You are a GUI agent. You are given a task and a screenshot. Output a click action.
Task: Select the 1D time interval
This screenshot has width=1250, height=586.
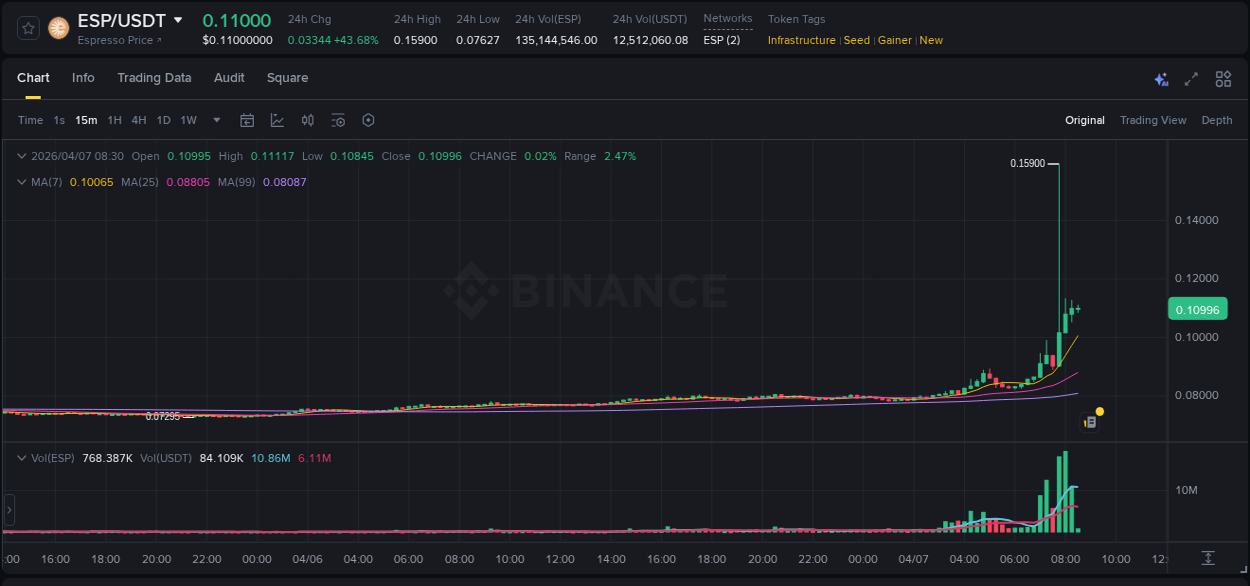tap(163, 119)
